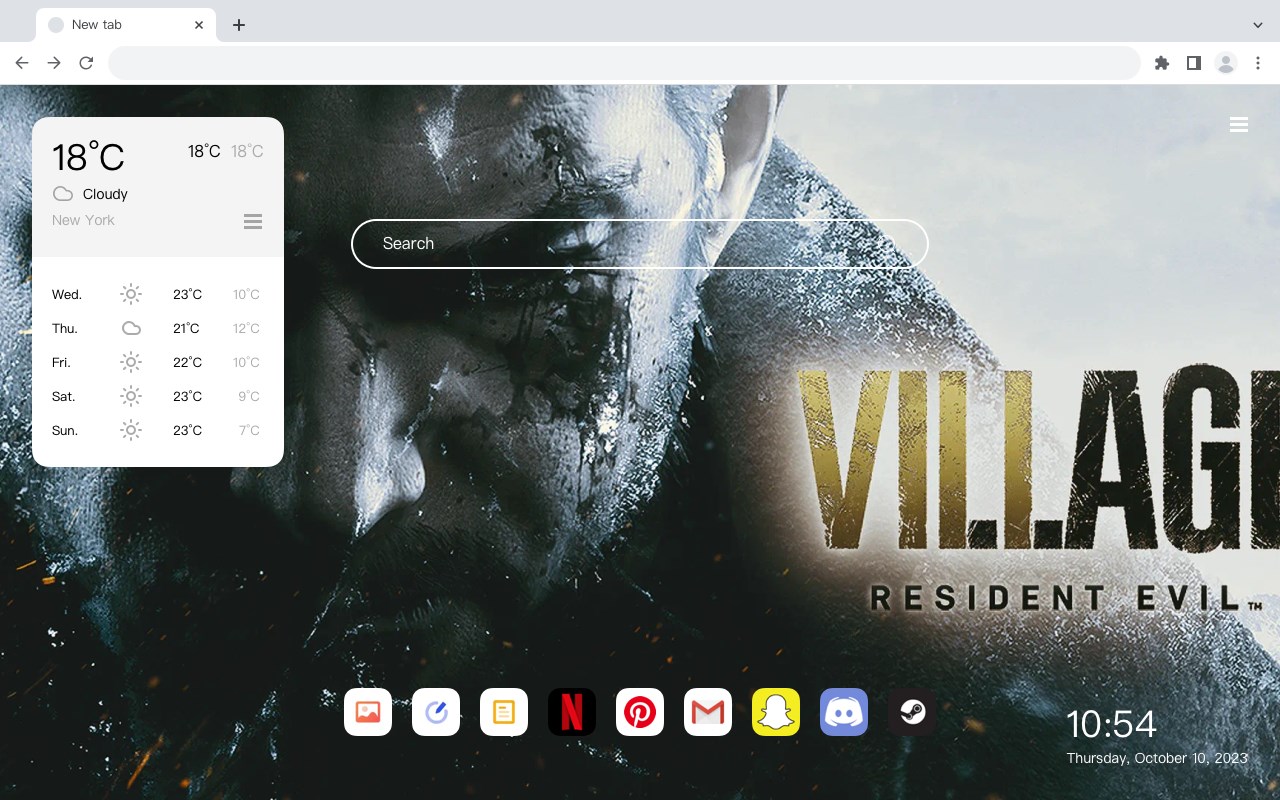The image size is (1280, 800).
Task: Open the Steam shortcut
Action: point(912,712)
